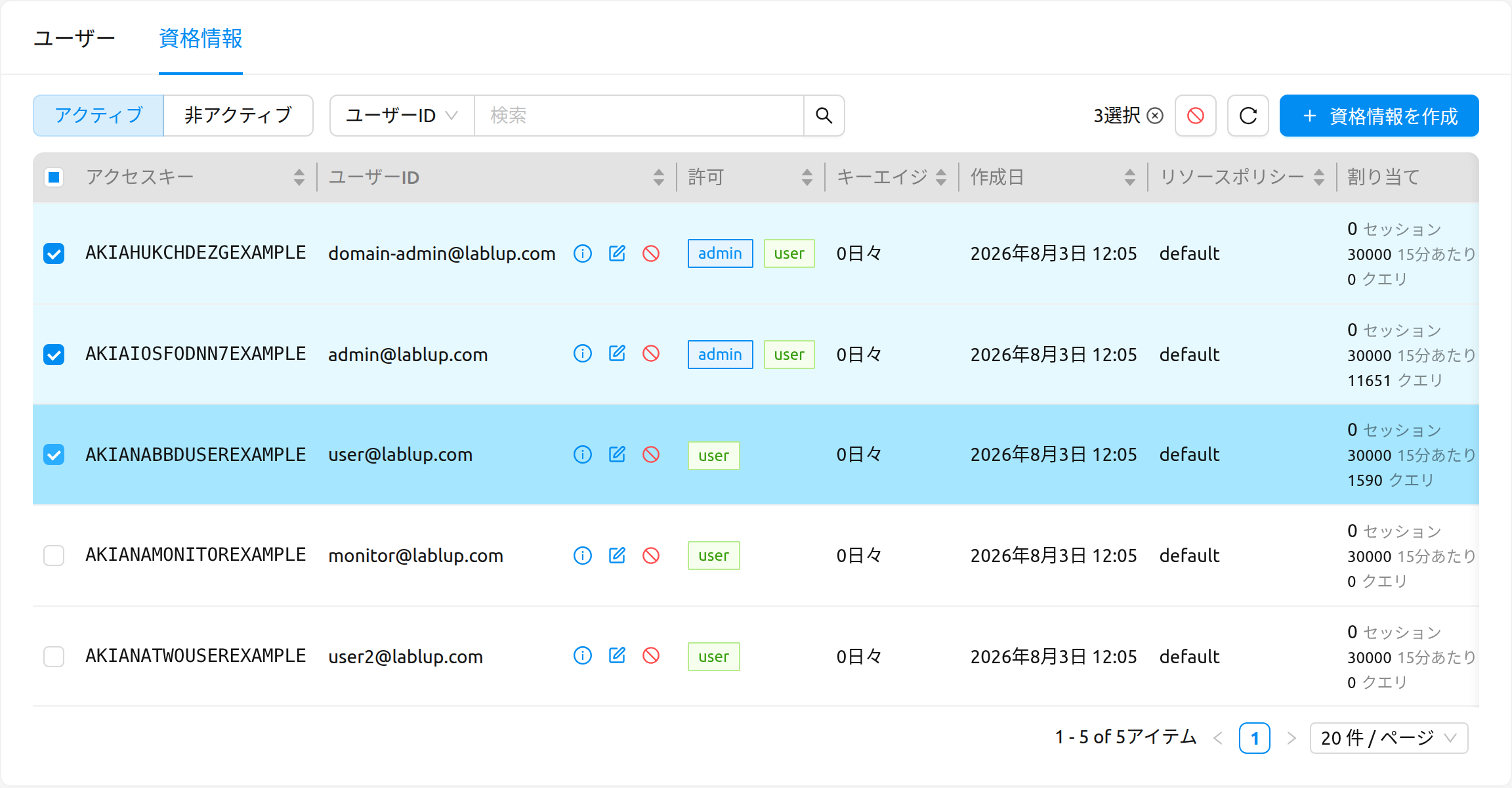Focus the 検索 input field
1512x788 pixels.
[x=639, y=116]
